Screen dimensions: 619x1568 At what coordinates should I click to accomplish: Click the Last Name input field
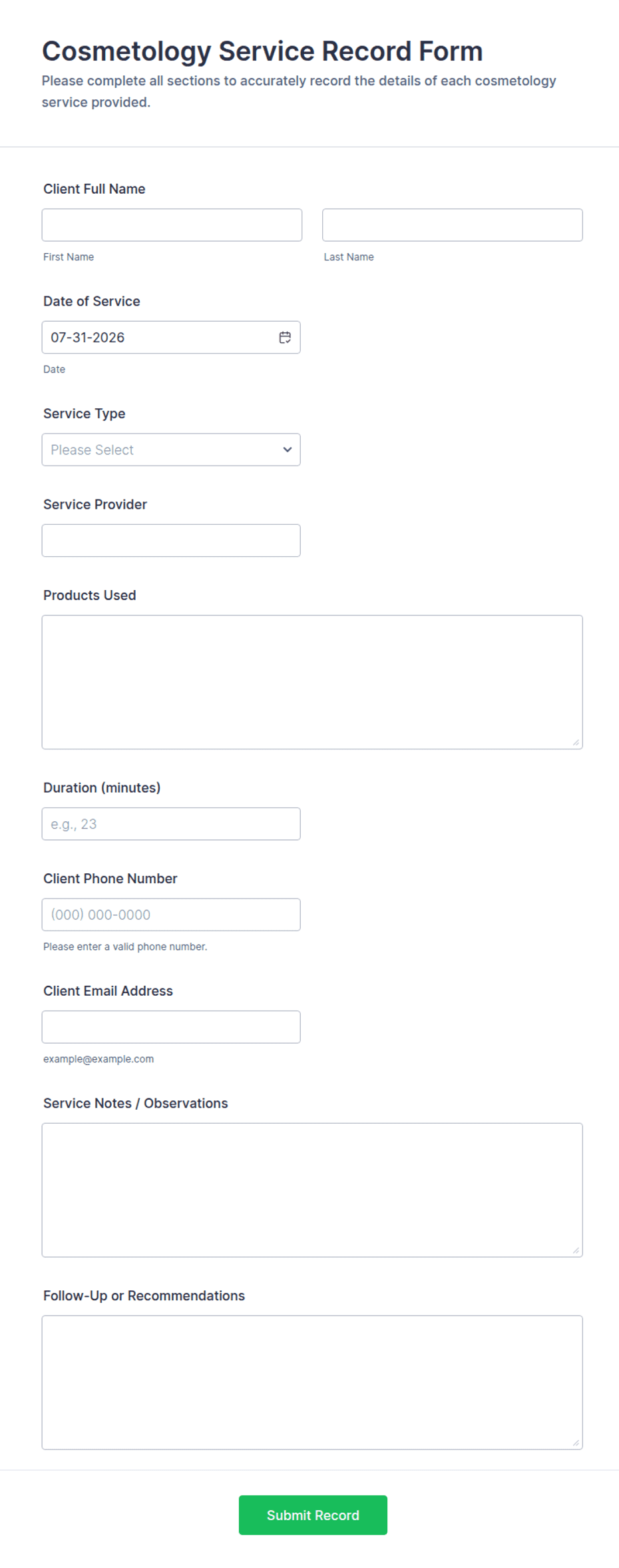point(453,225)
